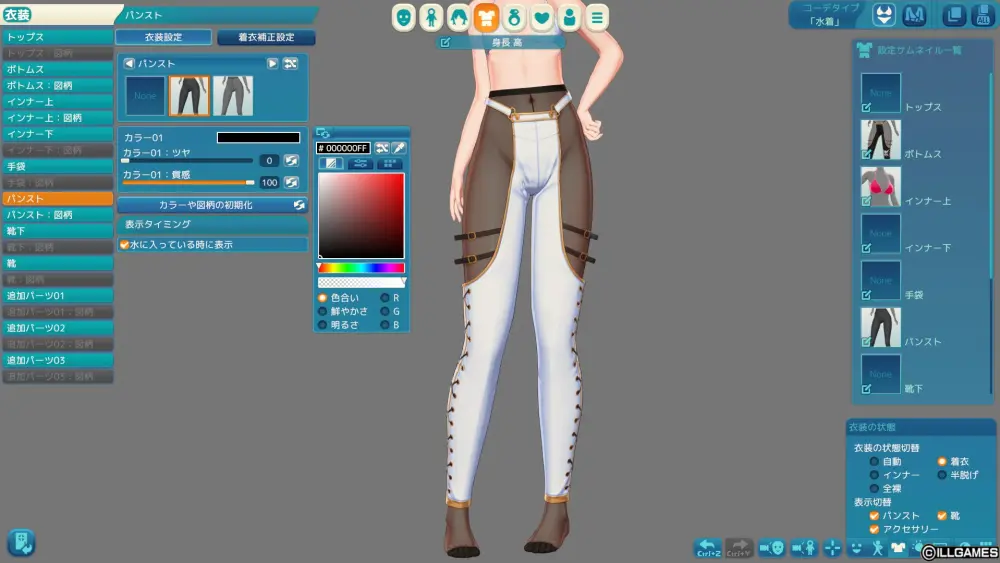Image resolution: width=1000 pixels, height=563 pixels.
Task: Select 手袋 category
Action: coord(57,166)
